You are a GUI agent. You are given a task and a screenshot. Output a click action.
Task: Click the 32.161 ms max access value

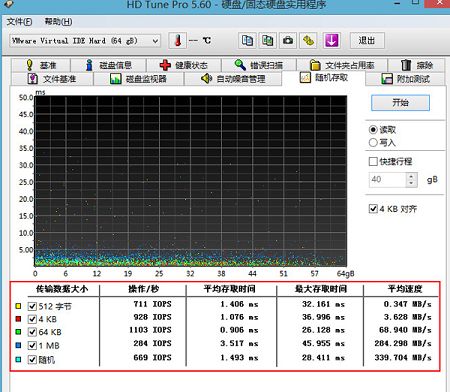click(x=323, y=304)
